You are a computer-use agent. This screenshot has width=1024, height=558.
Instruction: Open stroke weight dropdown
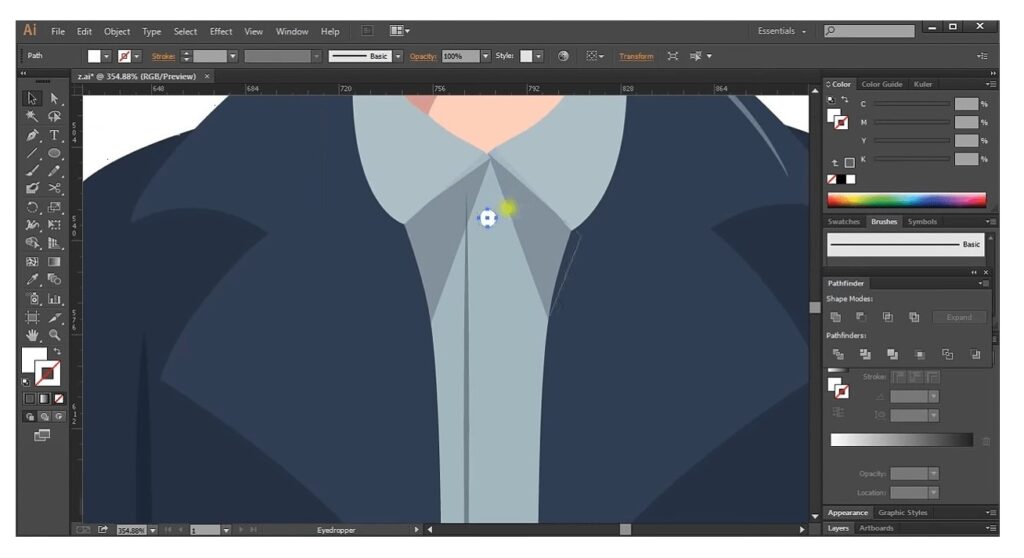232,56
